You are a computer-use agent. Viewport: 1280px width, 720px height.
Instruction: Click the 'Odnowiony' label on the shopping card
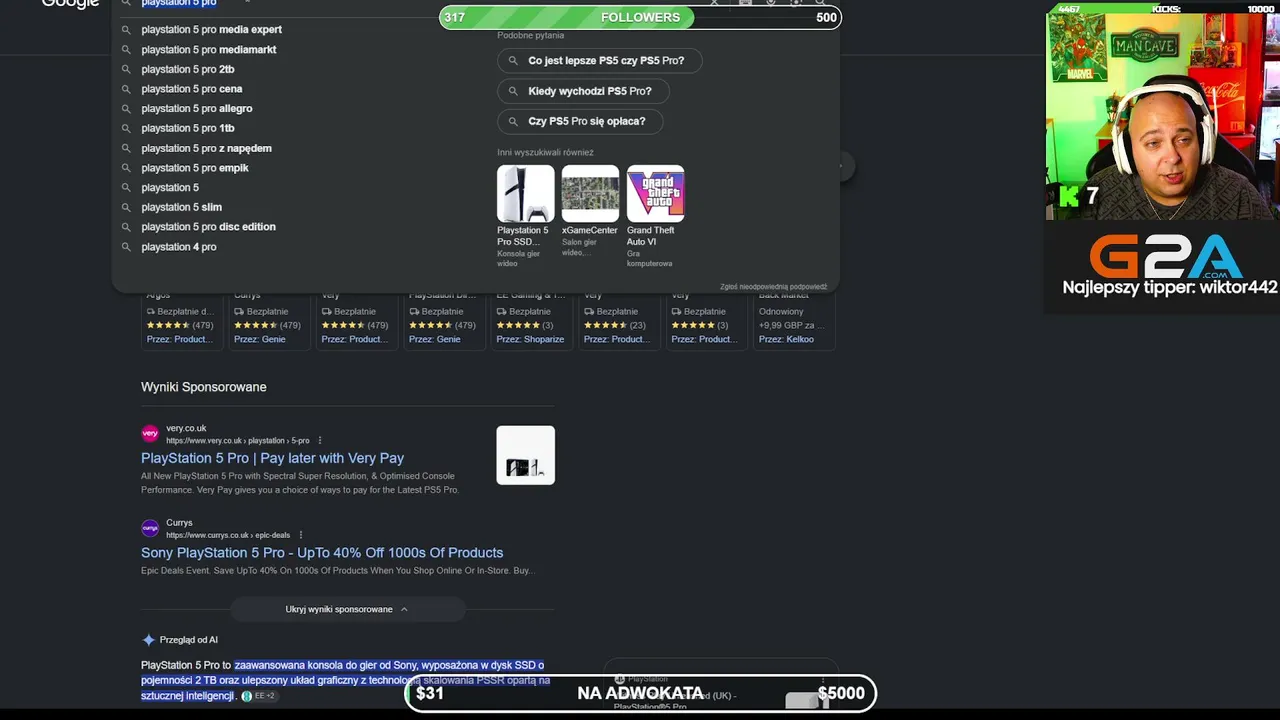pyautogui.click(x=781, y=311)
